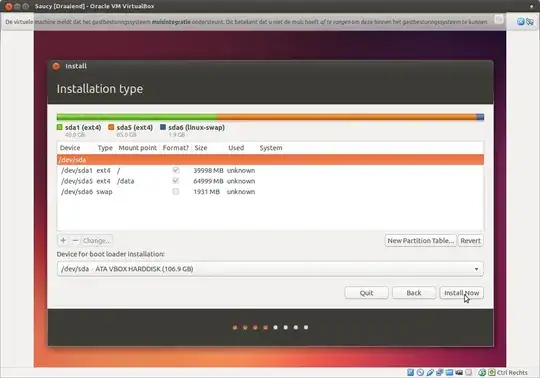540x378 pixels.
Task: Click the 'Ctrl Rechts' host key text
Action: point(512,372)
